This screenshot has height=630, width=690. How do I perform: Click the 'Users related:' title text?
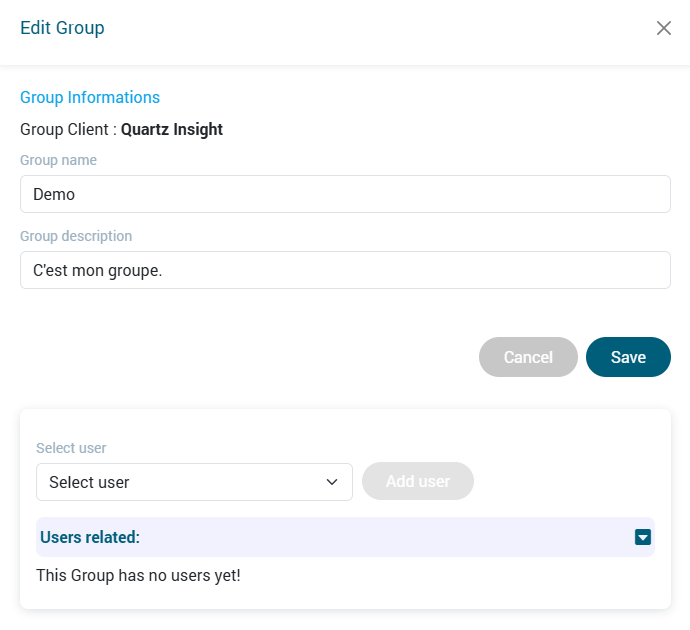90,537
